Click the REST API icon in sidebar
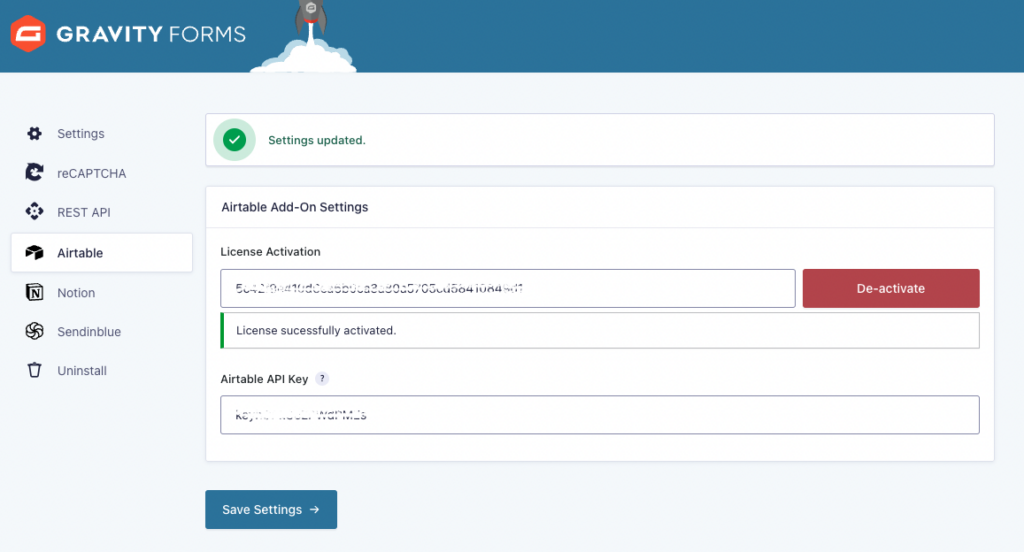 (x=35, y=212)
